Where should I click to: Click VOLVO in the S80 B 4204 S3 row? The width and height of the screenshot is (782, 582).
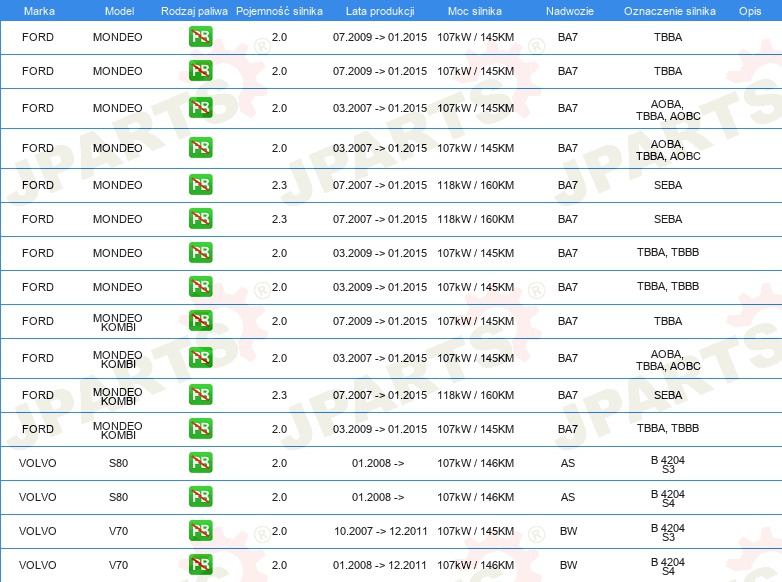tap(37, 463)
